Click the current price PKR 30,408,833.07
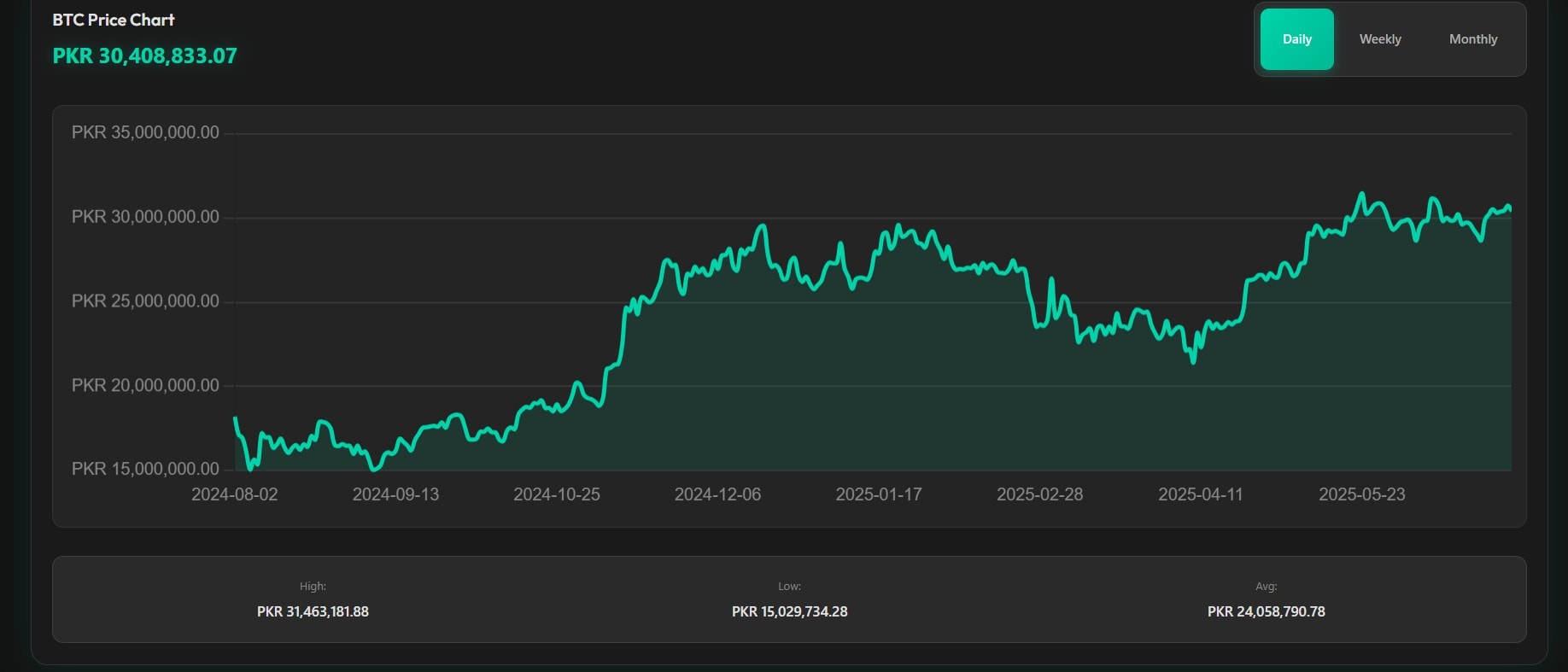This screenshot has height=672, width=1568. click(x=145, y=56)
